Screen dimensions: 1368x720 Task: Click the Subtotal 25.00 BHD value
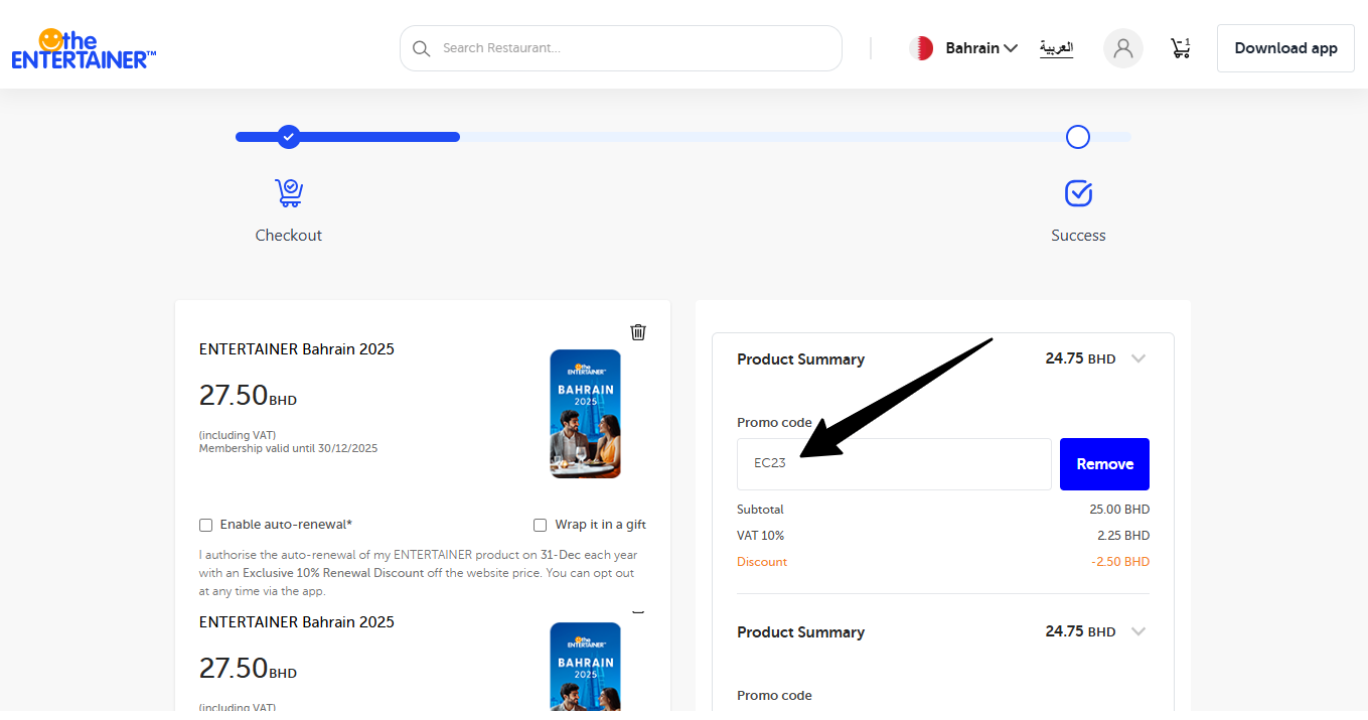tap(1120, 510)
